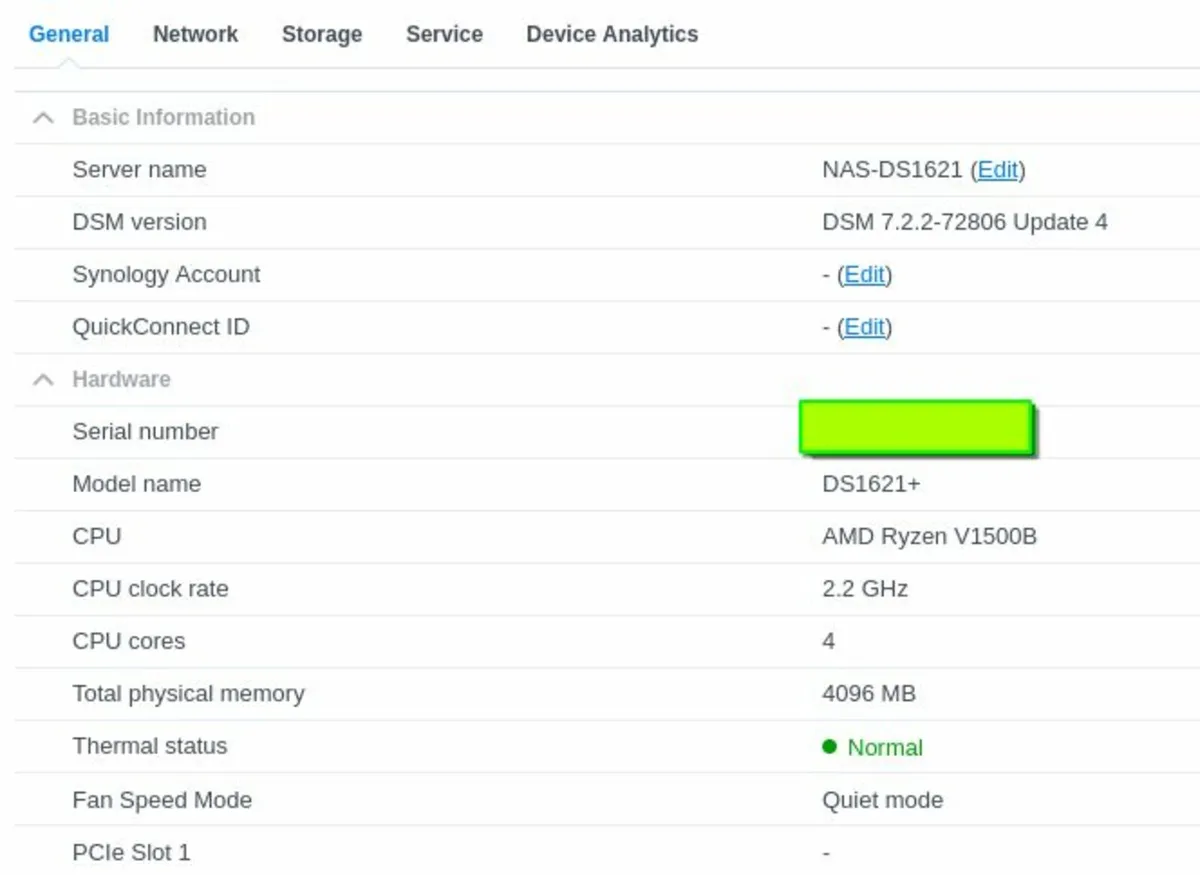Click the Normal thermal status text
The width and height of the screenshot is (1200, 875).
(885, 748)
